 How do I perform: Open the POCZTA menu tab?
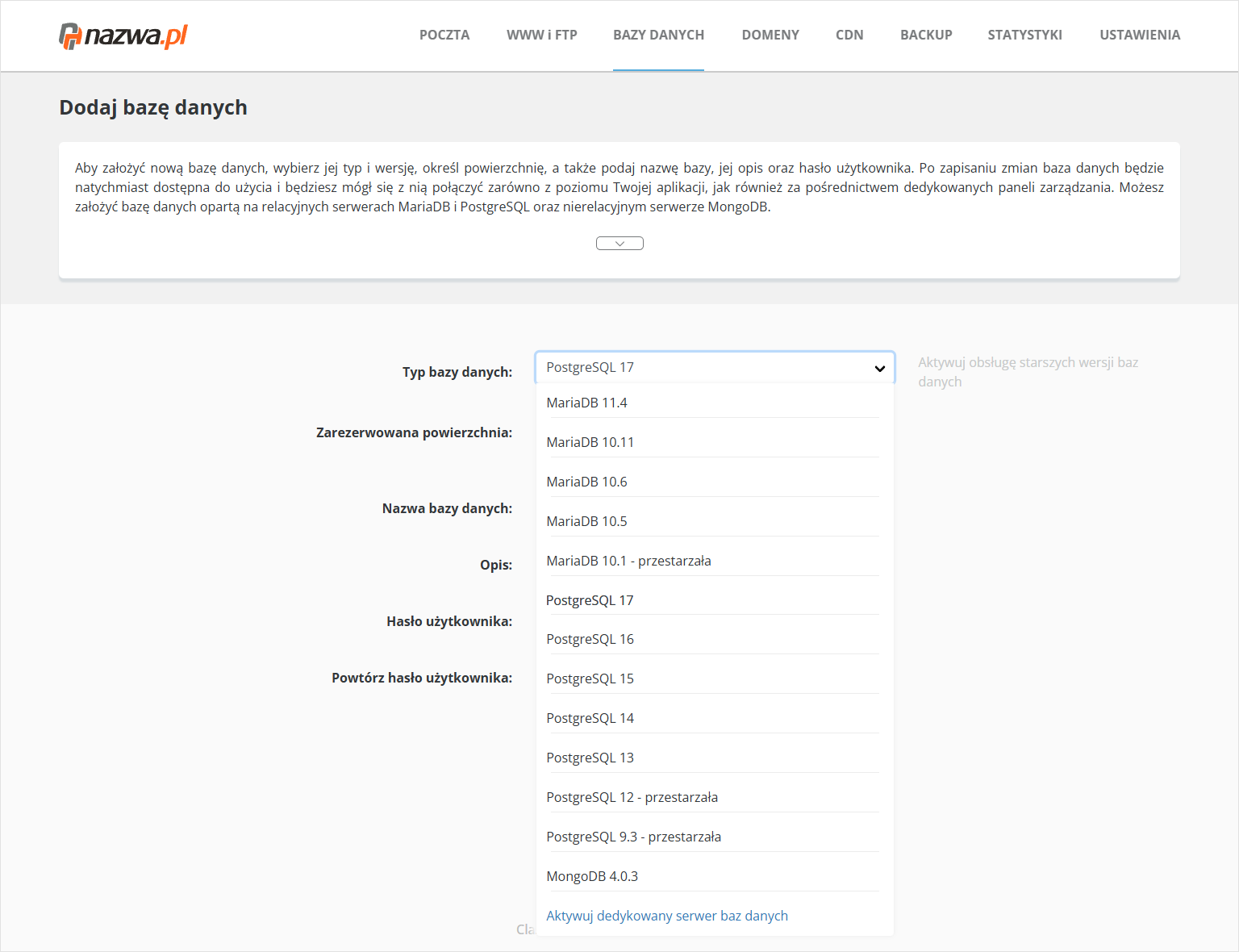(444, 35)
